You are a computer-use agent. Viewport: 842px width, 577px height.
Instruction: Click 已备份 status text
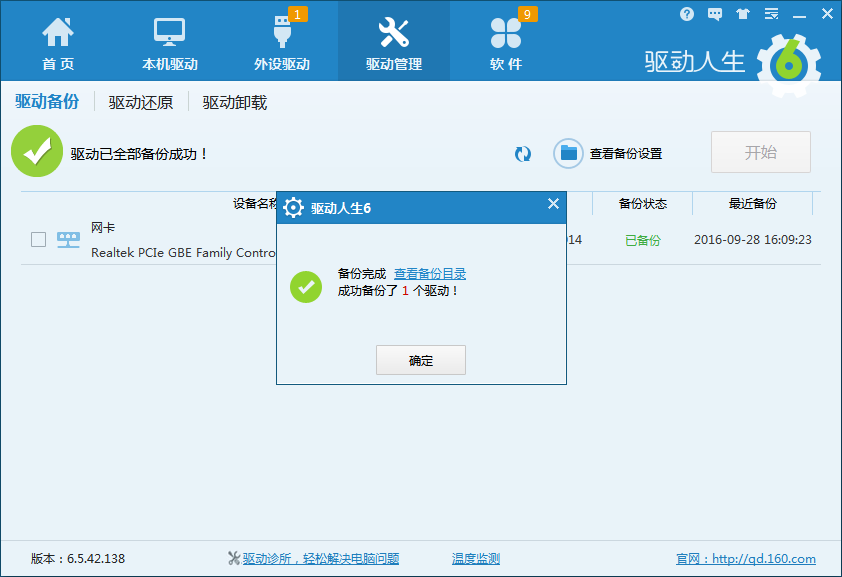pyautogui.click(x=642, y=240)
